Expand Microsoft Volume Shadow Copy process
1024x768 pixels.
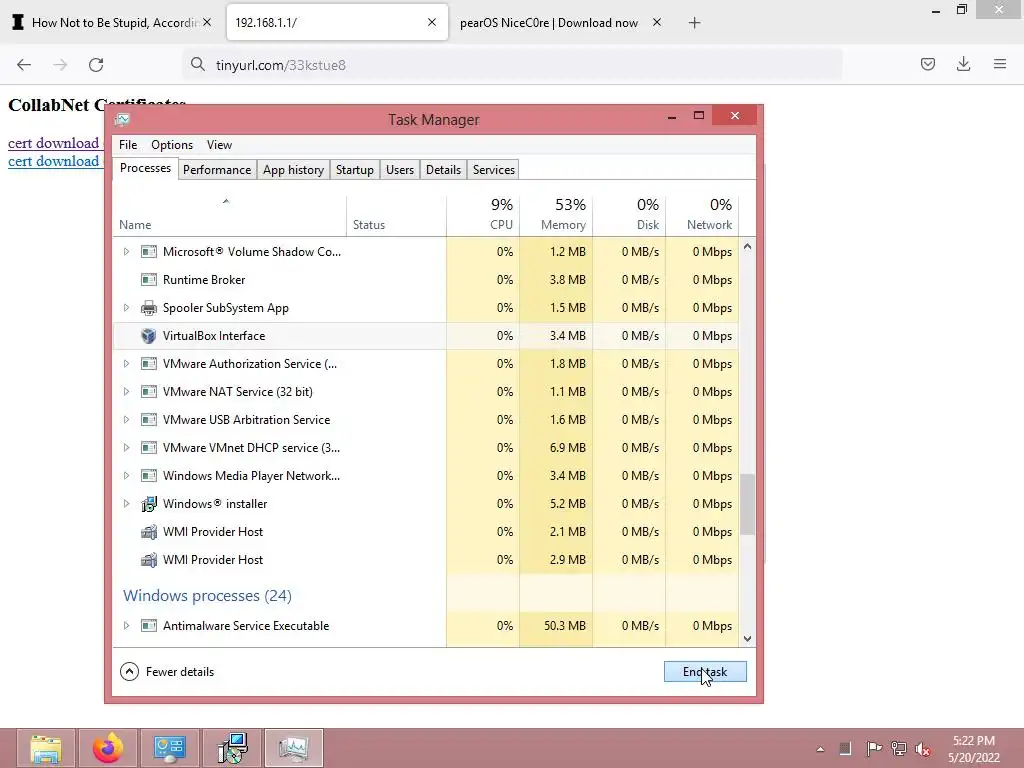tap(126, 251)
